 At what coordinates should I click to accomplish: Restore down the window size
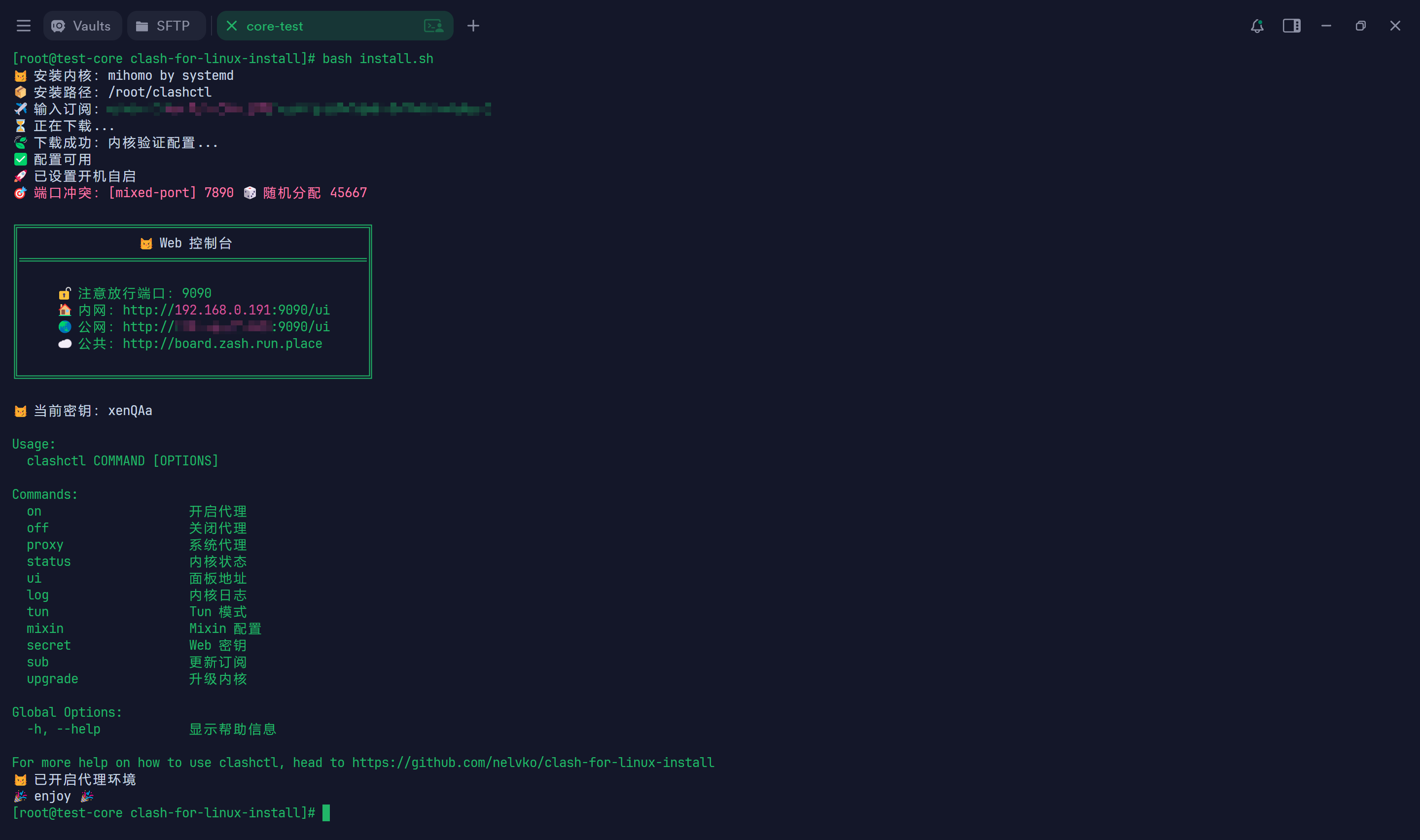(x=1360, y=26)
